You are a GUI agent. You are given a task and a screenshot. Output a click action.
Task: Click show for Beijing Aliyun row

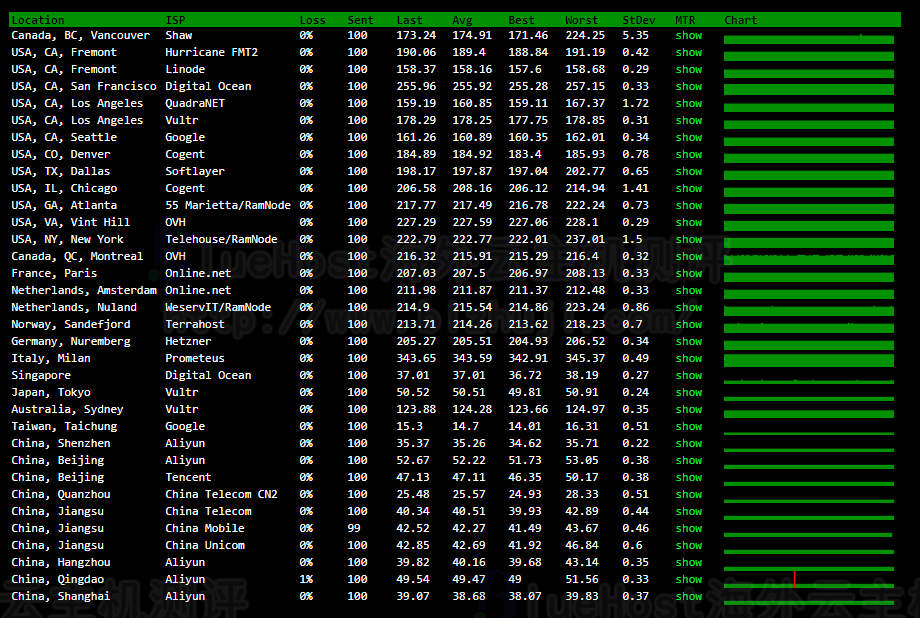point(688,461)
